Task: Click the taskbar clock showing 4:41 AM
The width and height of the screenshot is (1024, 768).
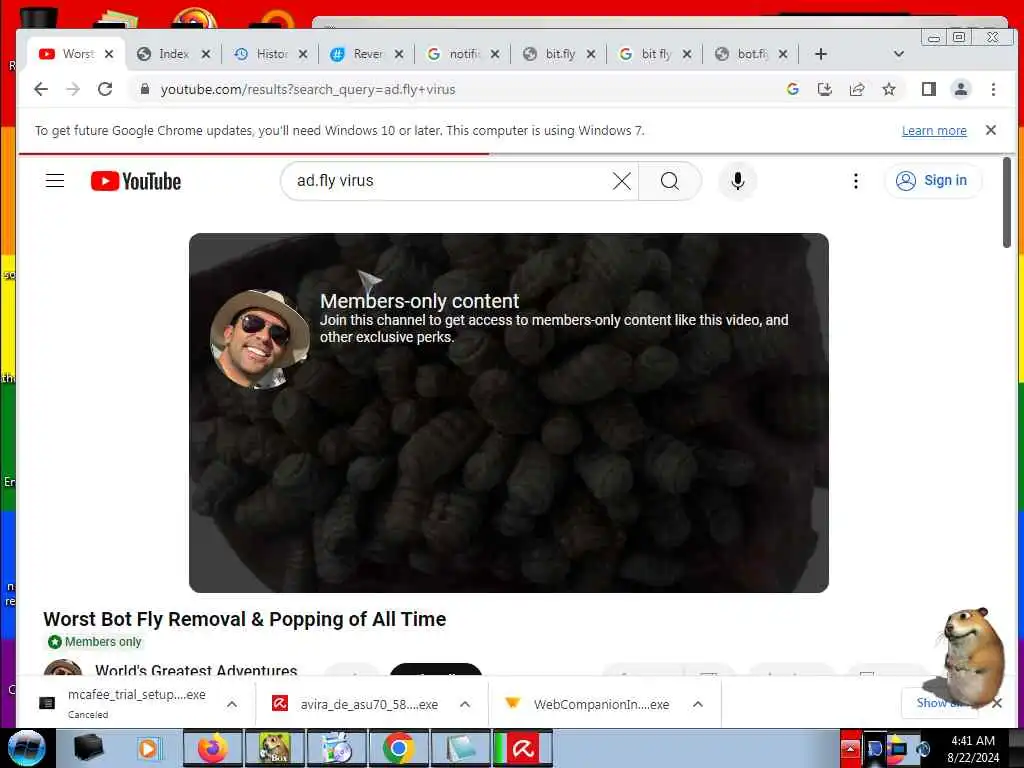Action: (973, 748)
